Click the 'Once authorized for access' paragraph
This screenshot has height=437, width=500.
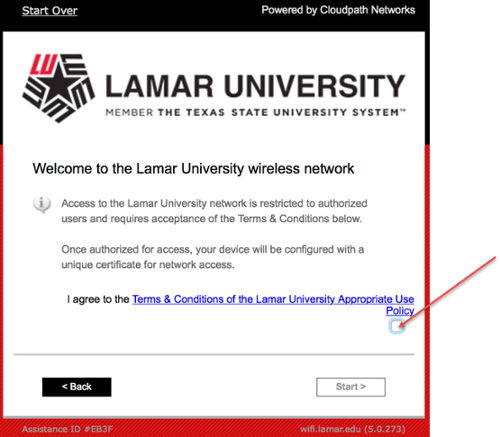[212, 257]
